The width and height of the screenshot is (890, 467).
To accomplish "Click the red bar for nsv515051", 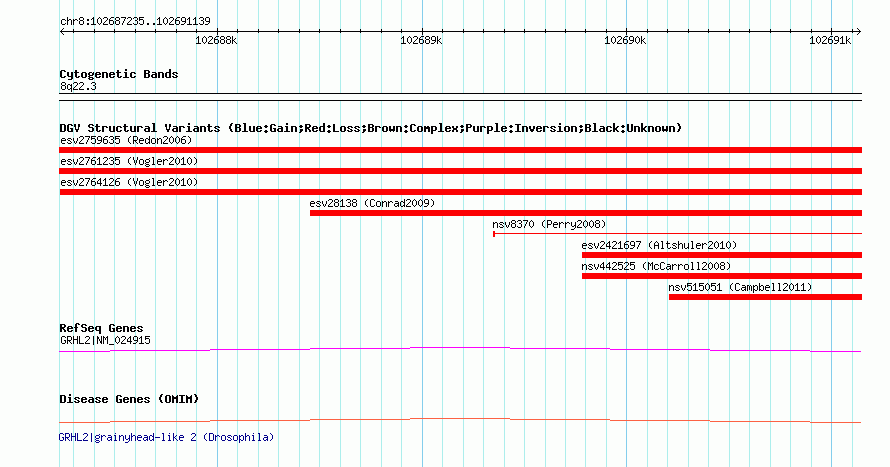I will coord(765,297).
